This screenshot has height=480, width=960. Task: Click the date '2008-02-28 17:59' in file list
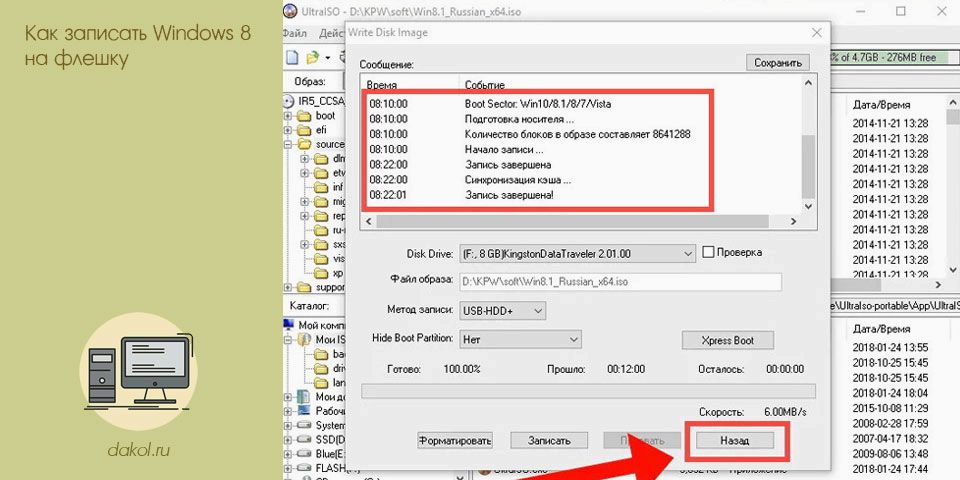(x=890, y=423)
